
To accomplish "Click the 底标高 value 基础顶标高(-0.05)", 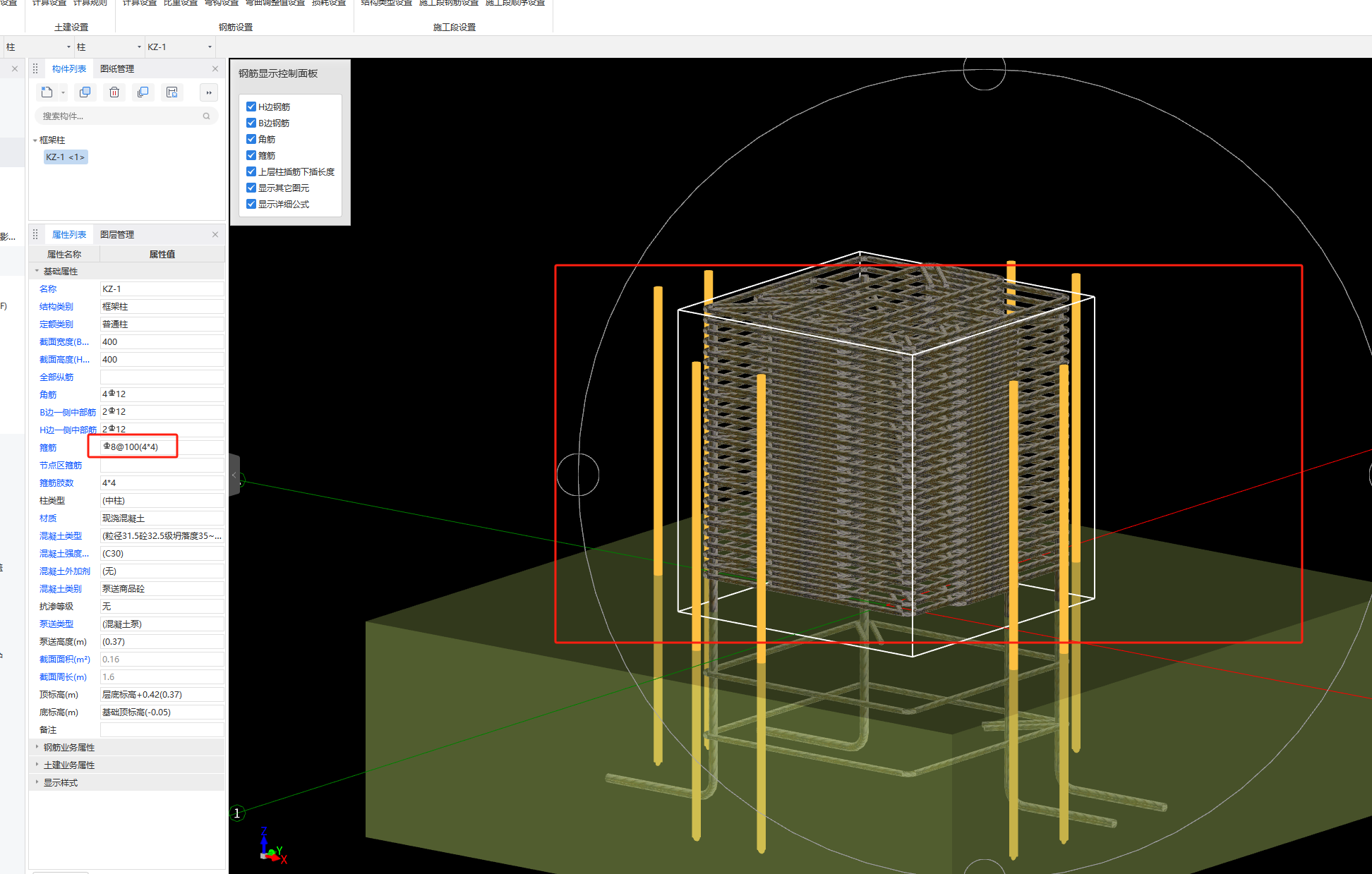I will [162, 712].
